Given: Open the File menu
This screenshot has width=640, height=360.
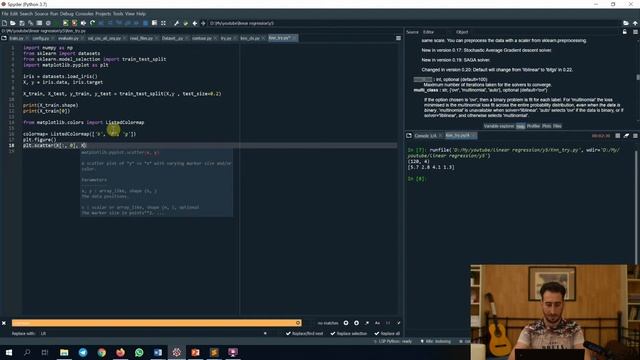Looking at the screenshot, I should pyautogui.click(x=5, y=14).
